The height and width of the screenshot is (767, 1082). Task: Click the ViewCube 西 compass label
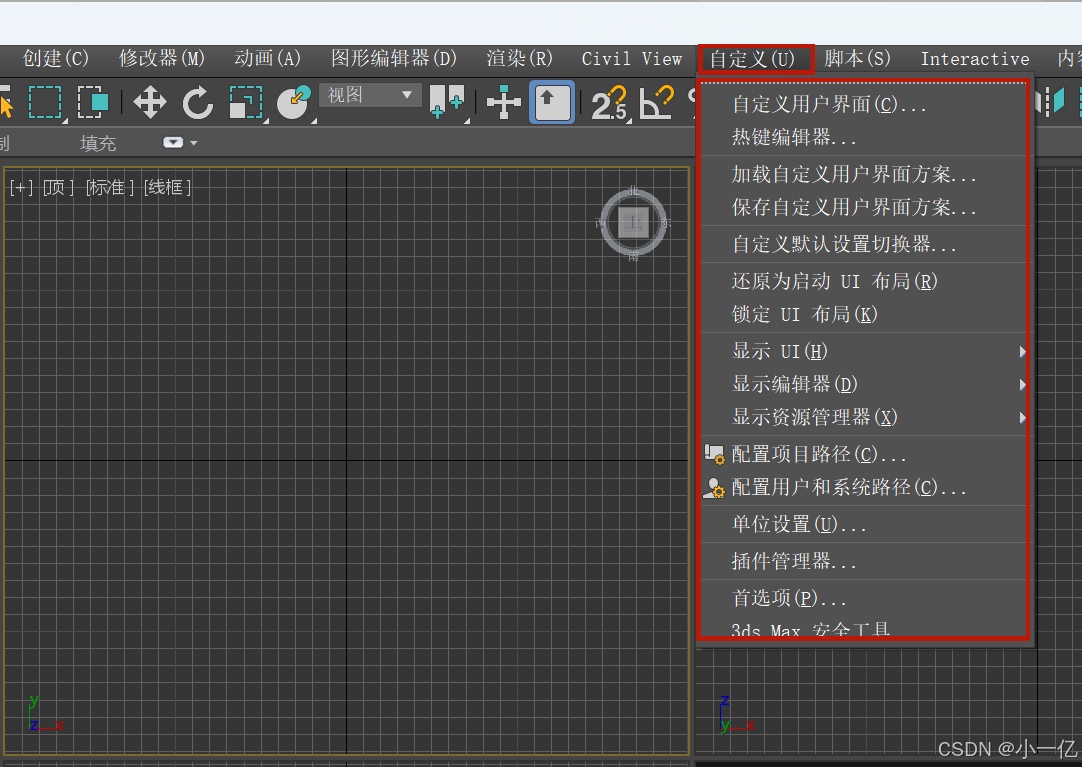pyautogui.click(x=600, y=223)
